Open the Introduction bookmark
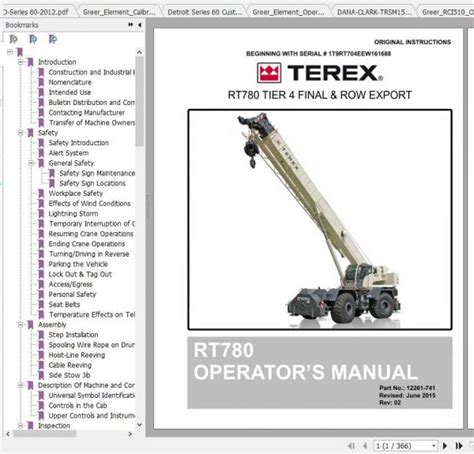 [x=57, y=62]
